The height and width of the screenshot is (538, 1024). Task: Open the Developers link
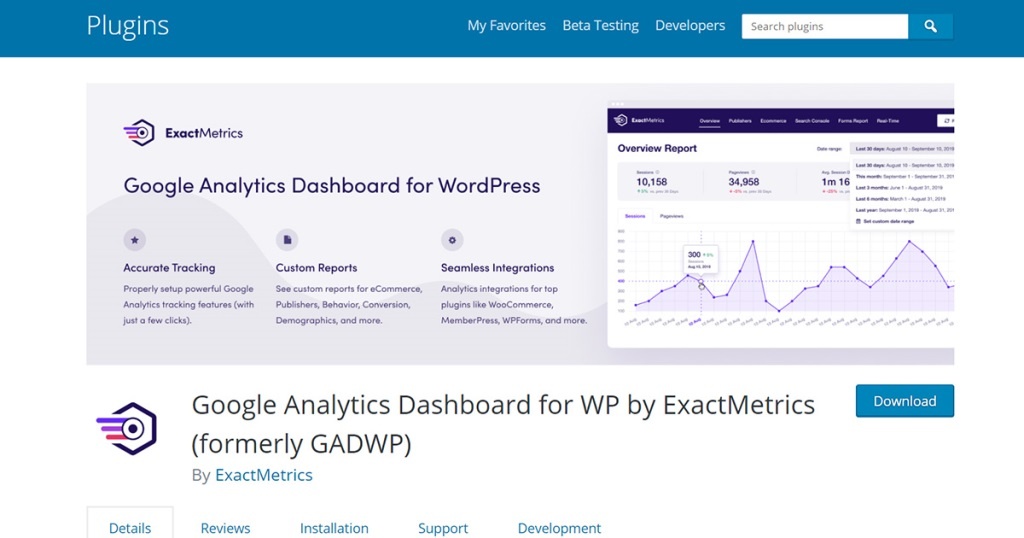[x=690, y=25]
